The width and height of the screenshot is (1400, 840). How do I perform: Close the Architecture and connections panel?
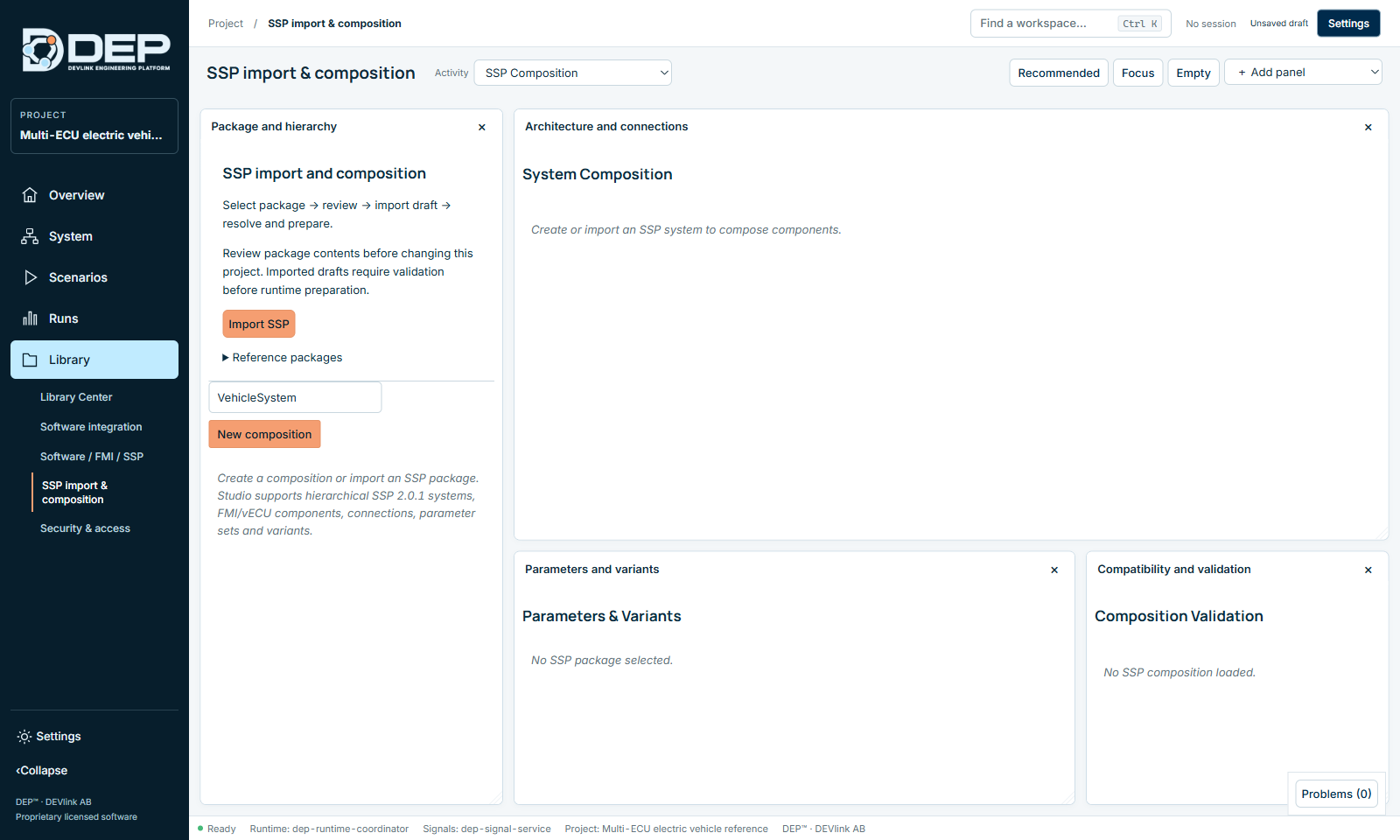click(x=1368, y=128)
